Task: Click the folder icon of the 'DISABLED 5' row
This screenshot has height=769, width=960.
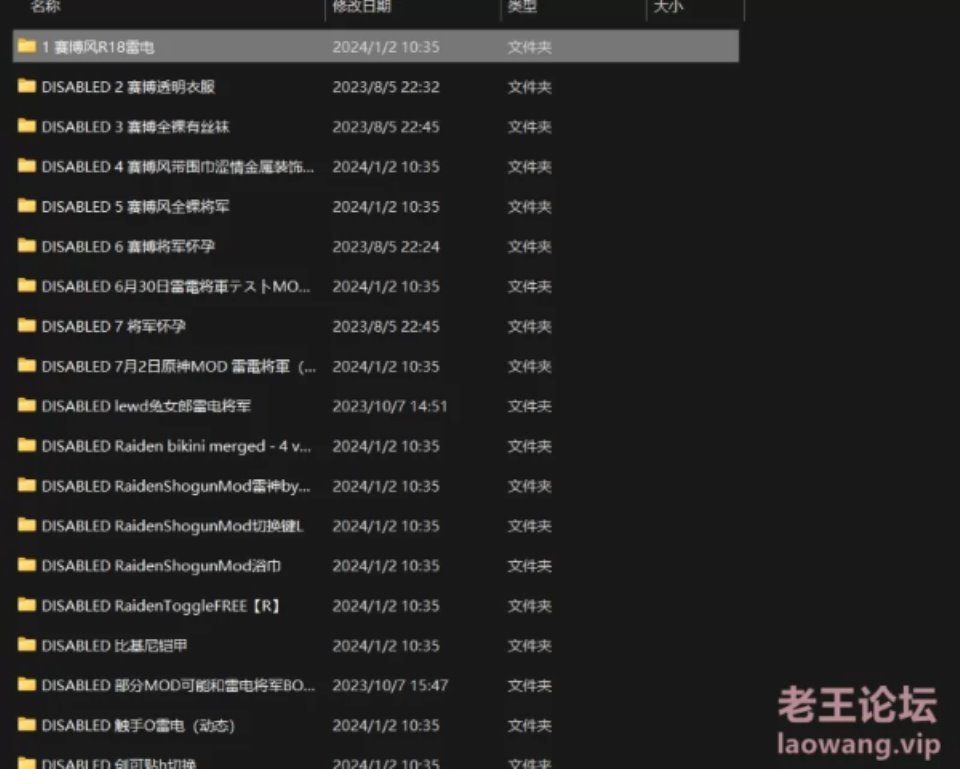Action: pyautogui.click(x=27, y=205)
